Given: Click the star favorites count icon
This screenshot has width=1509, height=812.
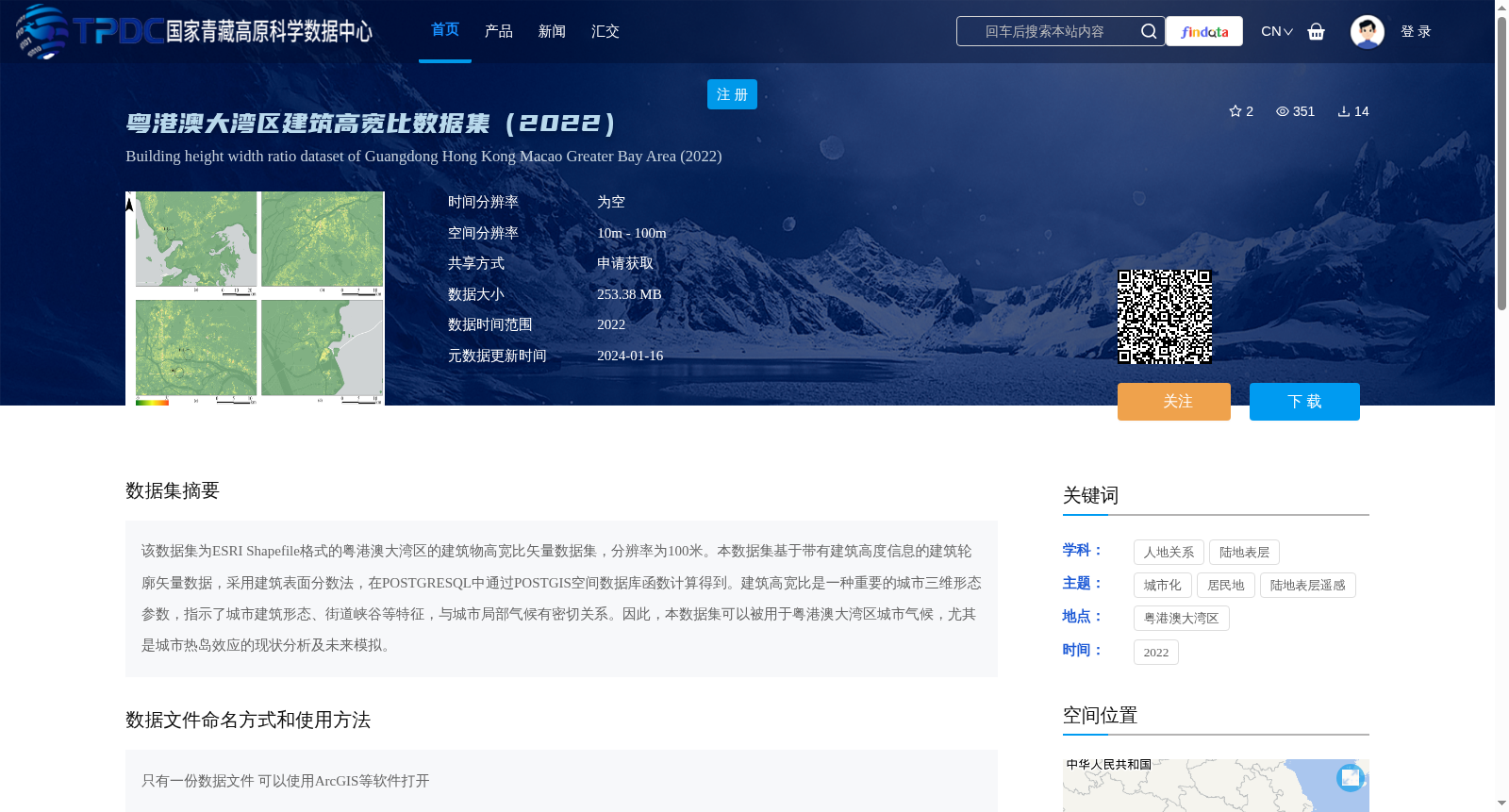Looking at the screenshot, I should pyautogui.click(x=1235, y=111).
